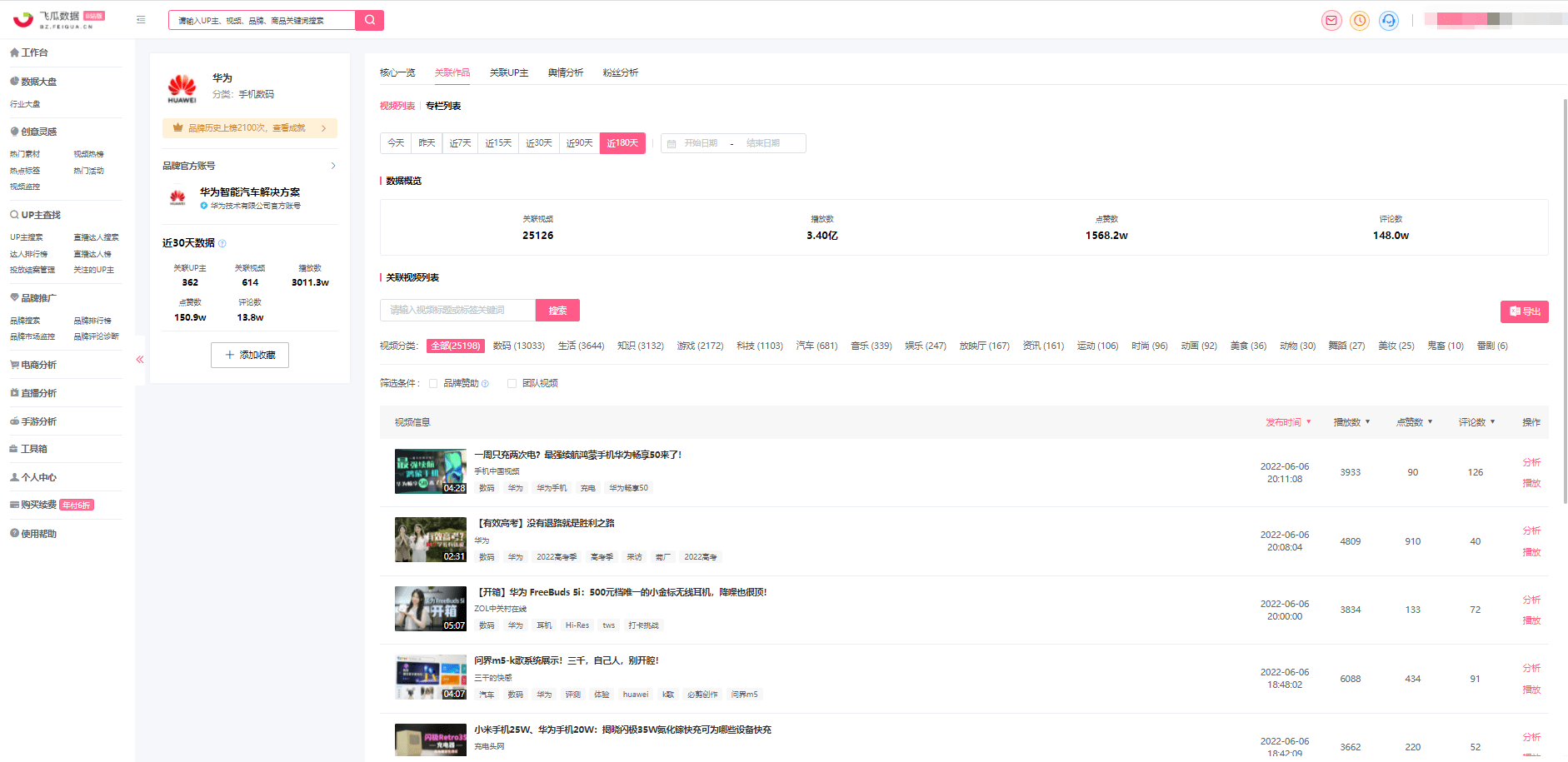Switch to 专栏列表 sub-tab
This screenshot has height=762, width=1568.
point(443,106)
